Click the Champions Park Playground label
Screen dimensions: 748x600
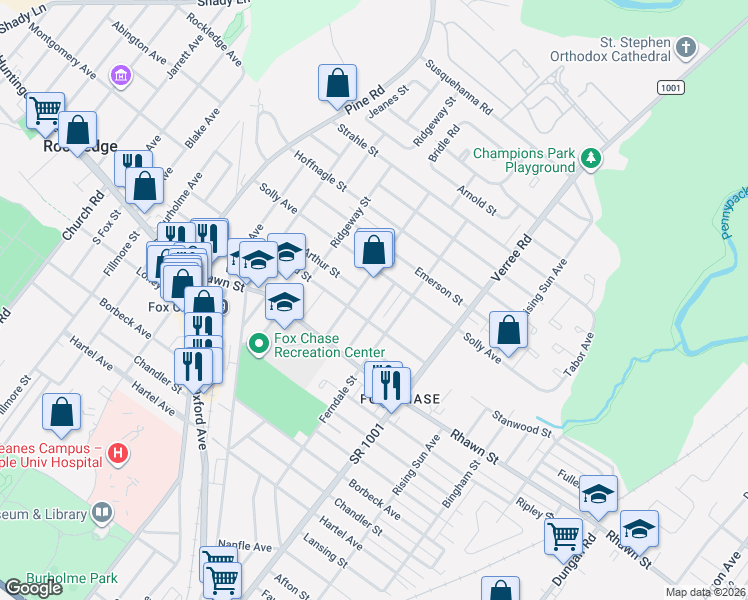coord(524,160)
